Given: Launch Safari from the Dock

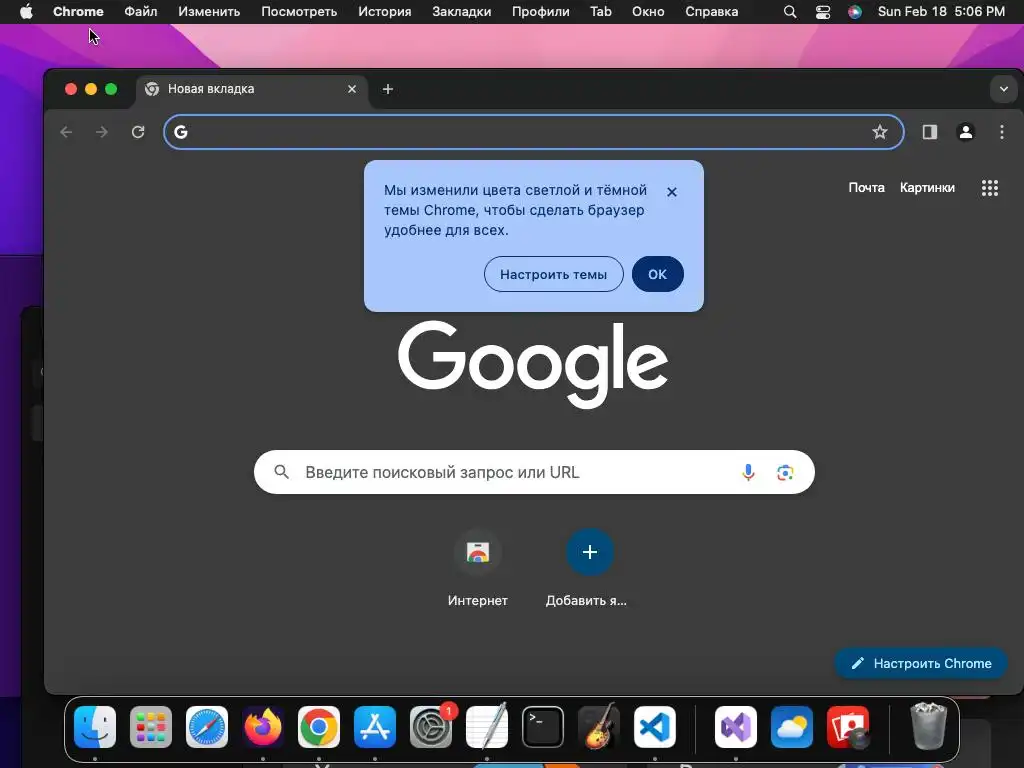Looking at the screenshot, I should point(207,727).
